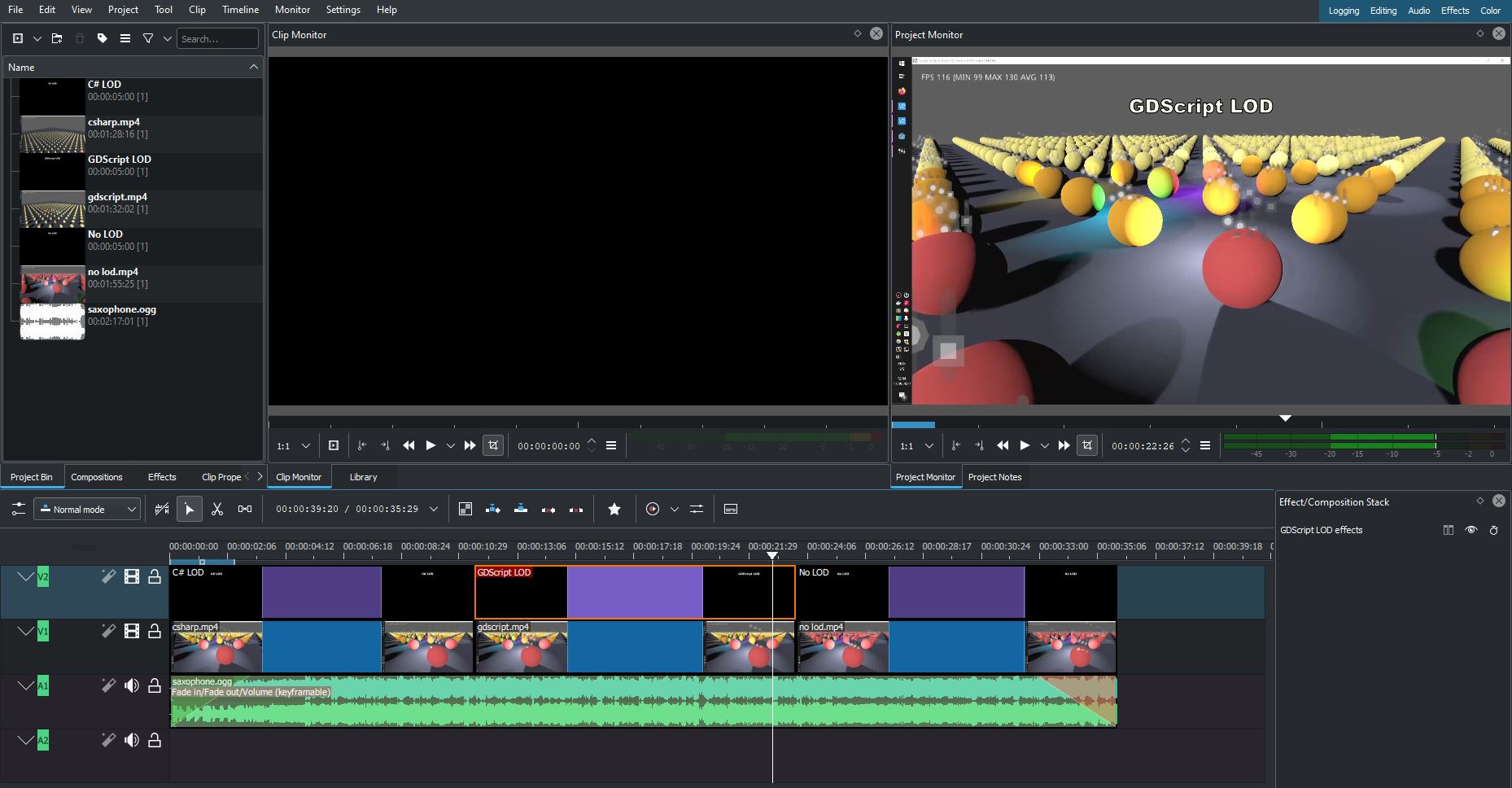Select the spacer tool in timeline toolbar
This screenshot has height=788, width=1512.
pyautogui.click(x=245, y=509)
